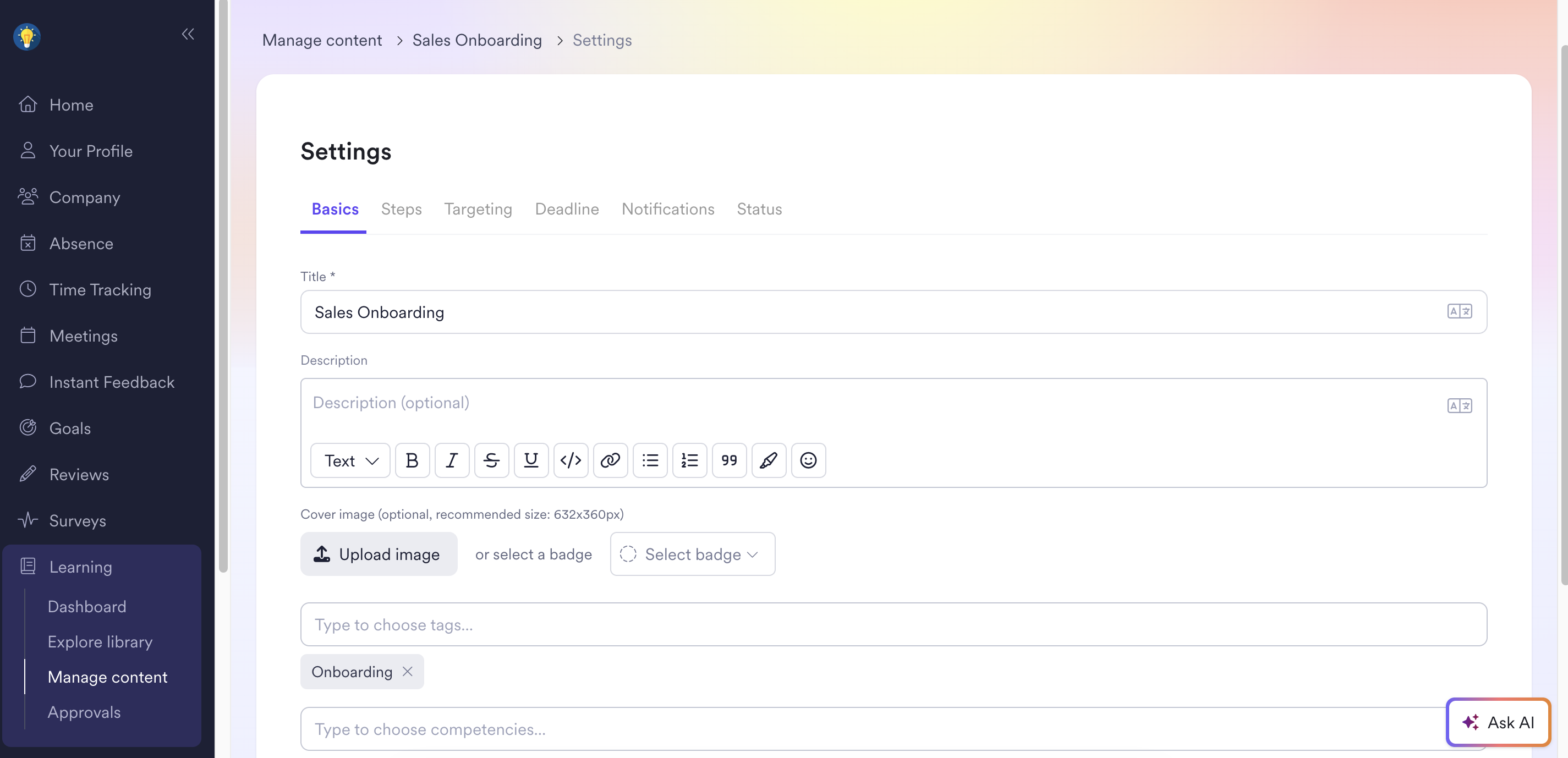Toggle bold formatting in description editor
The width and height of the screenshot is (1568, 758).
[x=412, y=460]
